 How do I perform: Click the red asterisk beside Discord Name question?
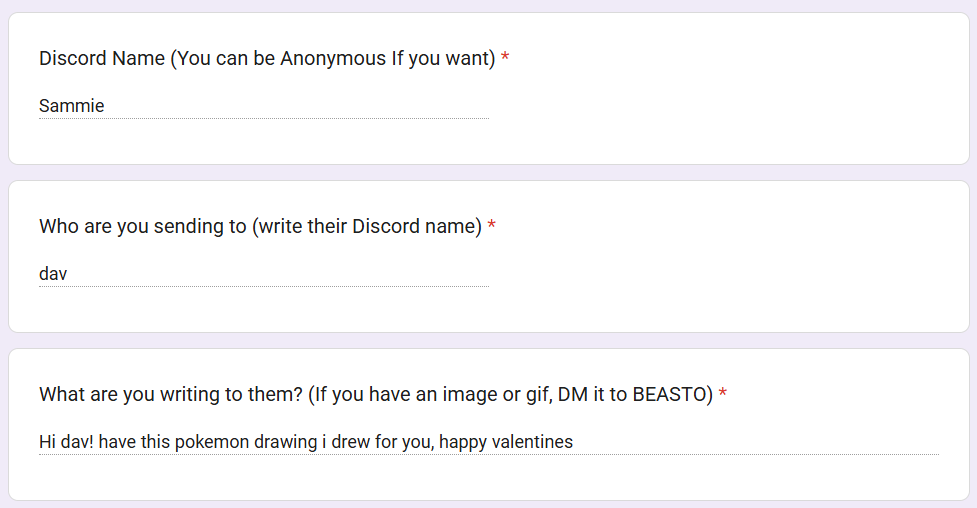point(505,58)
